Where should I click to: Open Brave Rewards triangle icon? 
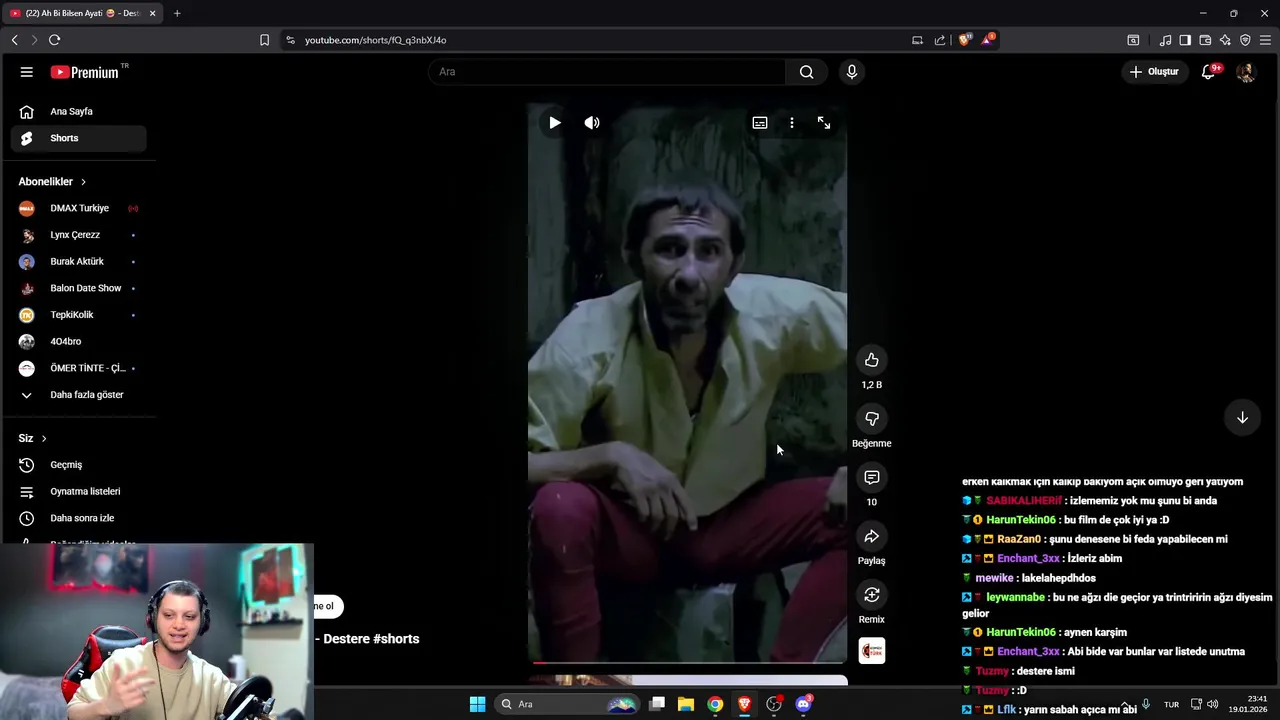(x=988, y=40)
